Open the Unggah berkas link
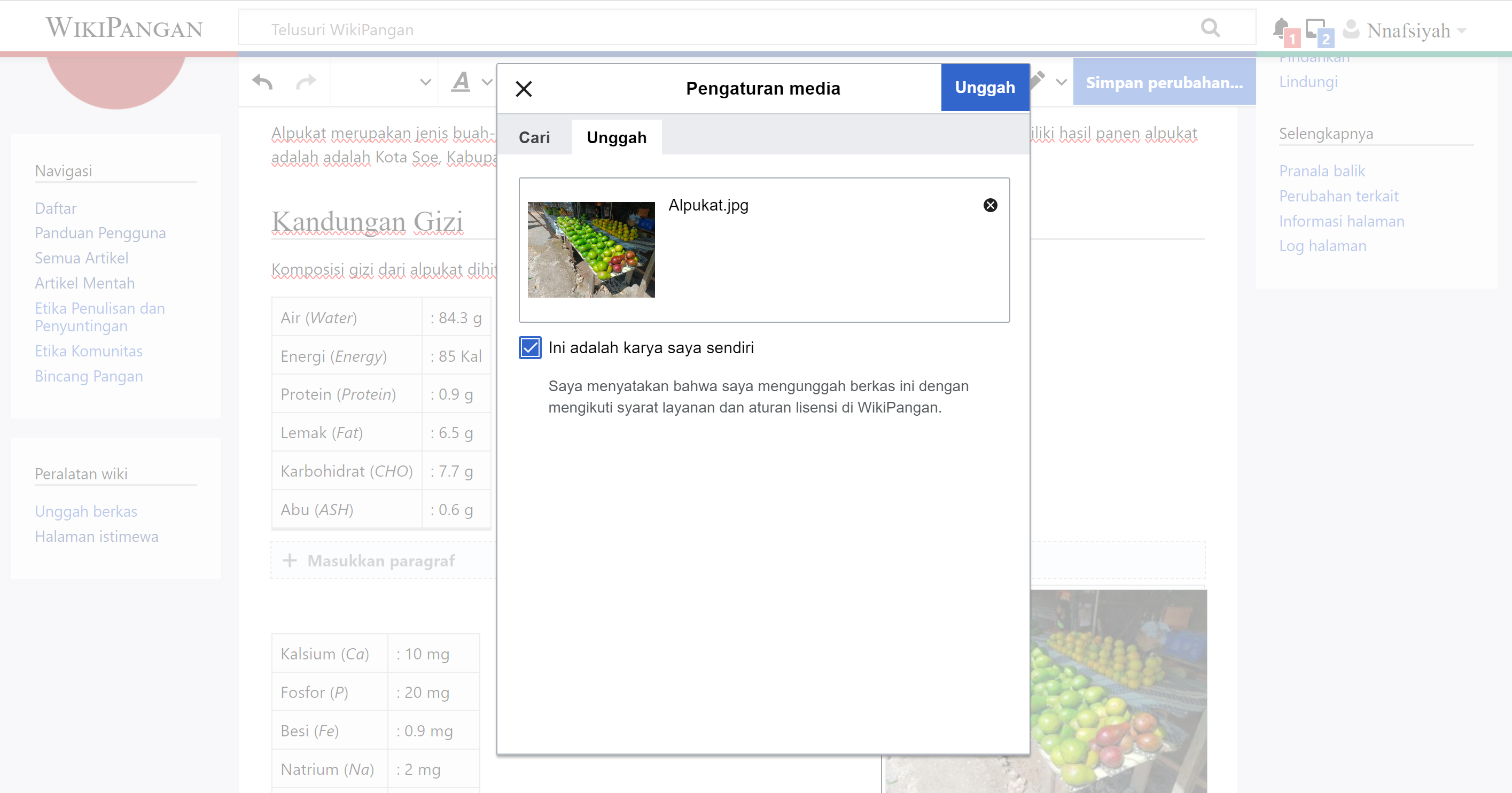This screenshot has width=1512, height=793. [85, 511]
